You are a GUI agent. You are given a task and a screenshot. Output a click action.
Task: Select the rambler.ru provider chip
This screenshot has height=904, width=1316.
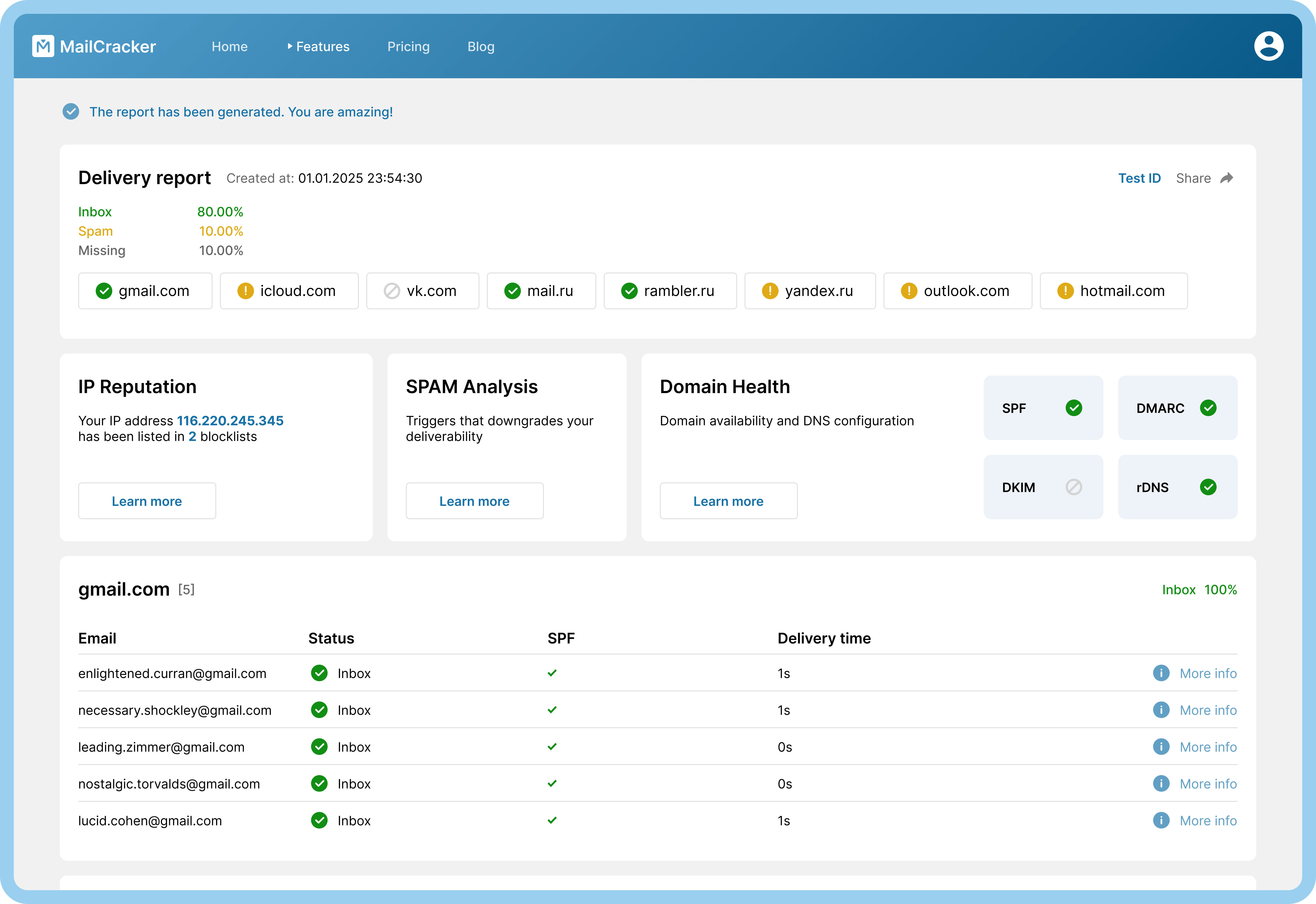point(670,291)
